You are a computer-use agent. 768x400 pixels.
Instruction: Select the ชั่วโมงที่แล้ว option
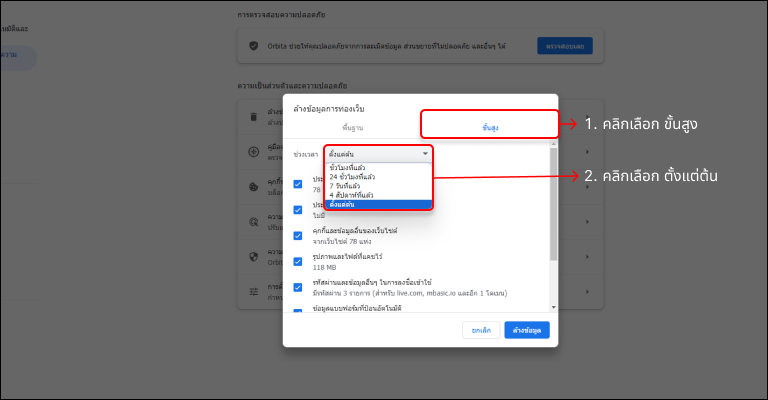tap(378, 167)
